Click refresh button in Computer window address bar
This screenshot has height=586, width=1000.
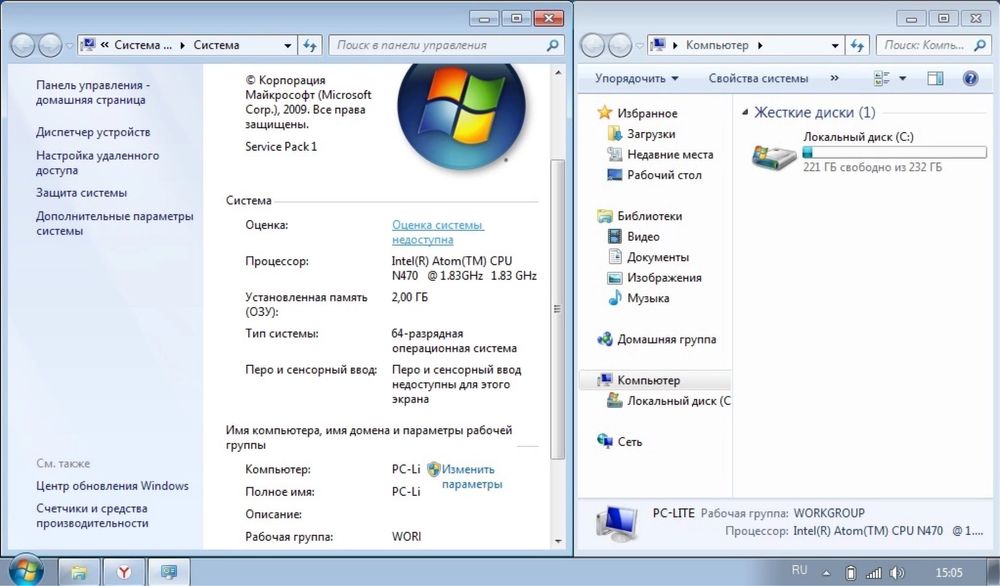pos(857,45)
